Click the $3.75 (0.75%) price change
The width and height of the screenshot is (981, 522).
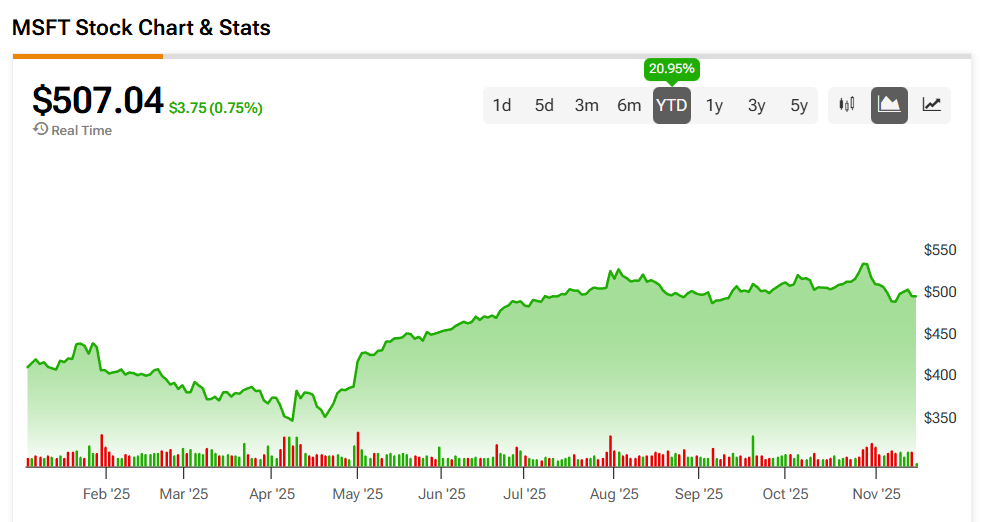[x=216, y=108]
